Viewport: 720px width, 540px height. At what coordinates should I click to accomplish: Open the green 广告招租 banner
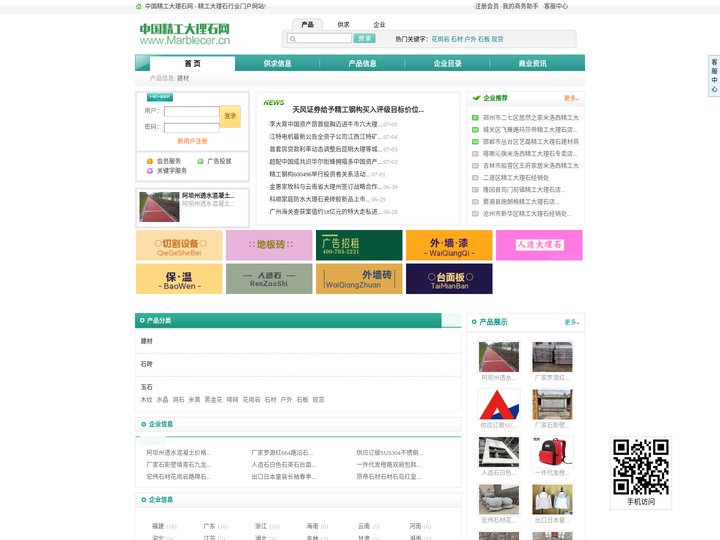click(359, 245)
